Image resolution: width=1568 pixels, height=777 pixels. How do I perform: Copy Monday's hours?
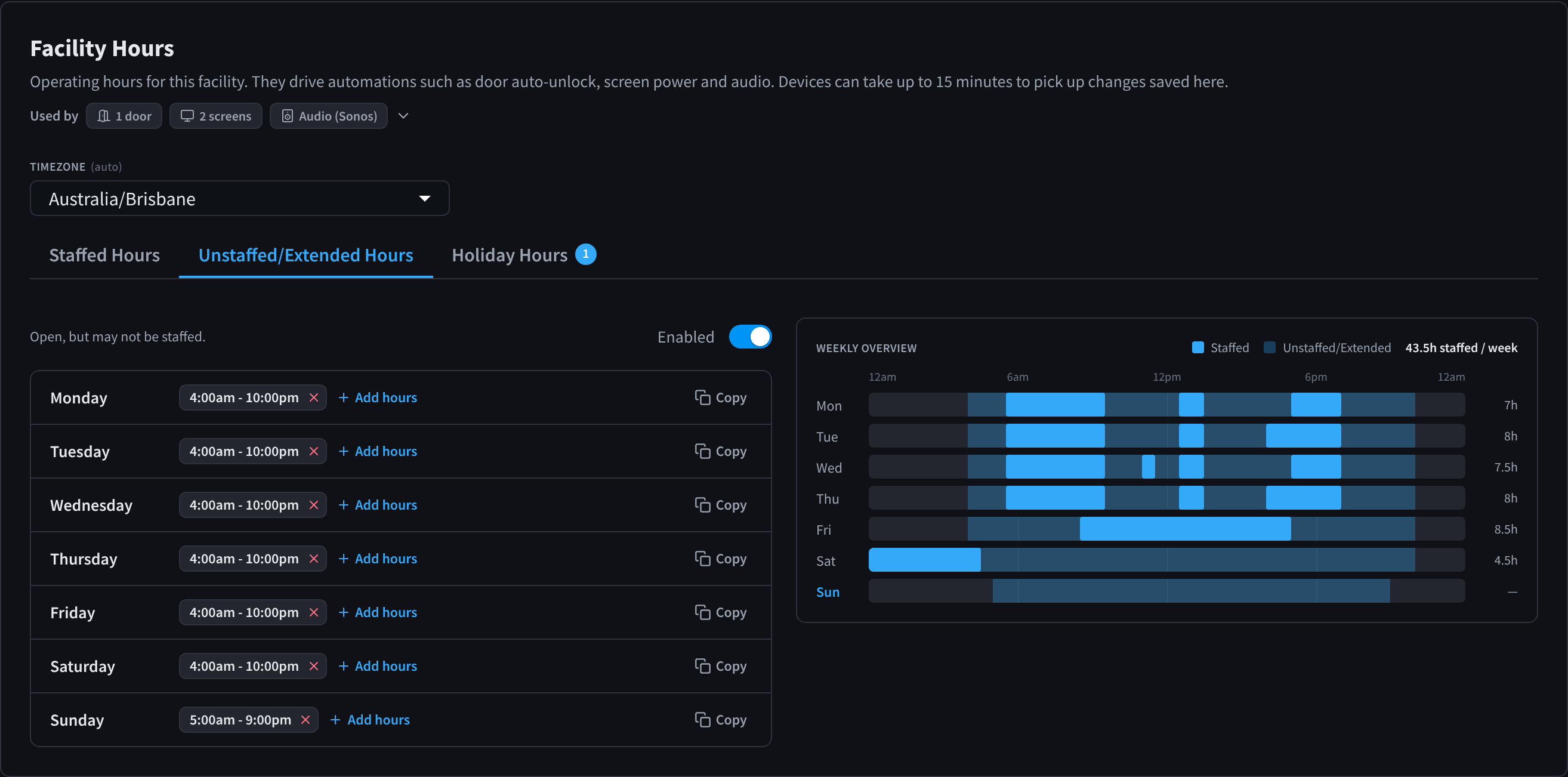click(x=721, y=397)
